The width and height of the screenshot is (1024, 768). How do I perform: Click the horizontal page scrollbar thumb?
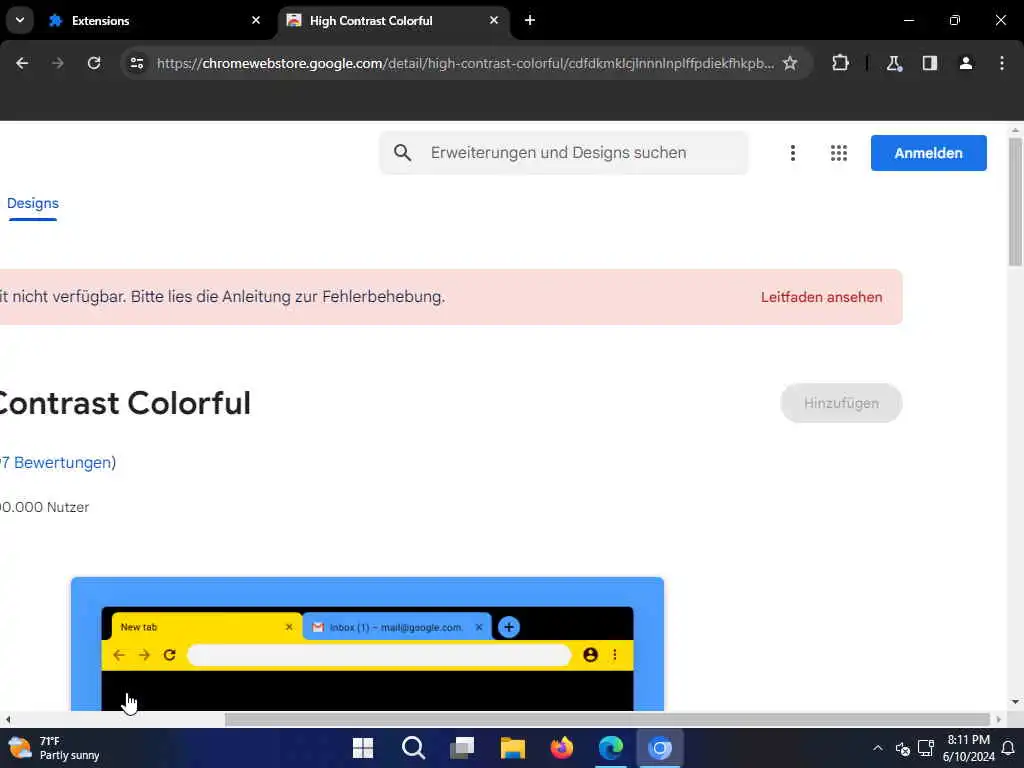(x=607, y=719)
